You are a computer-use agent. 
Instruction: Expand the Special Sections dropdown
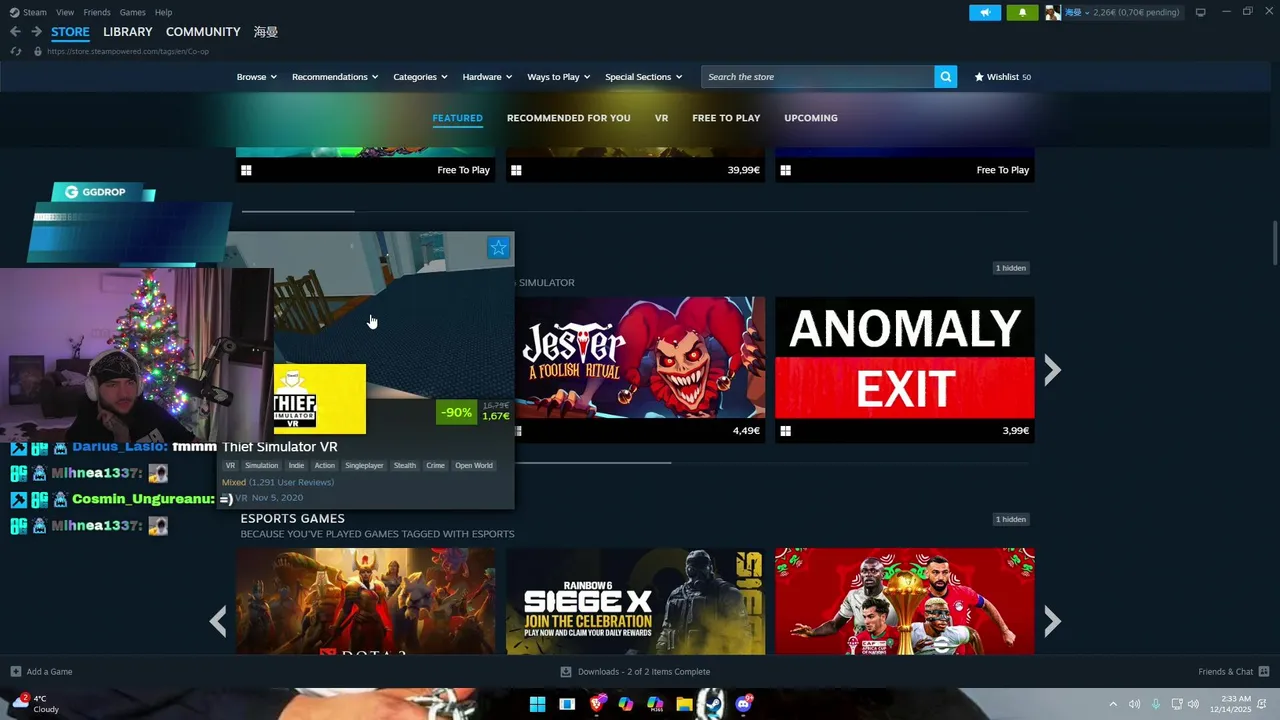(644, 77)
